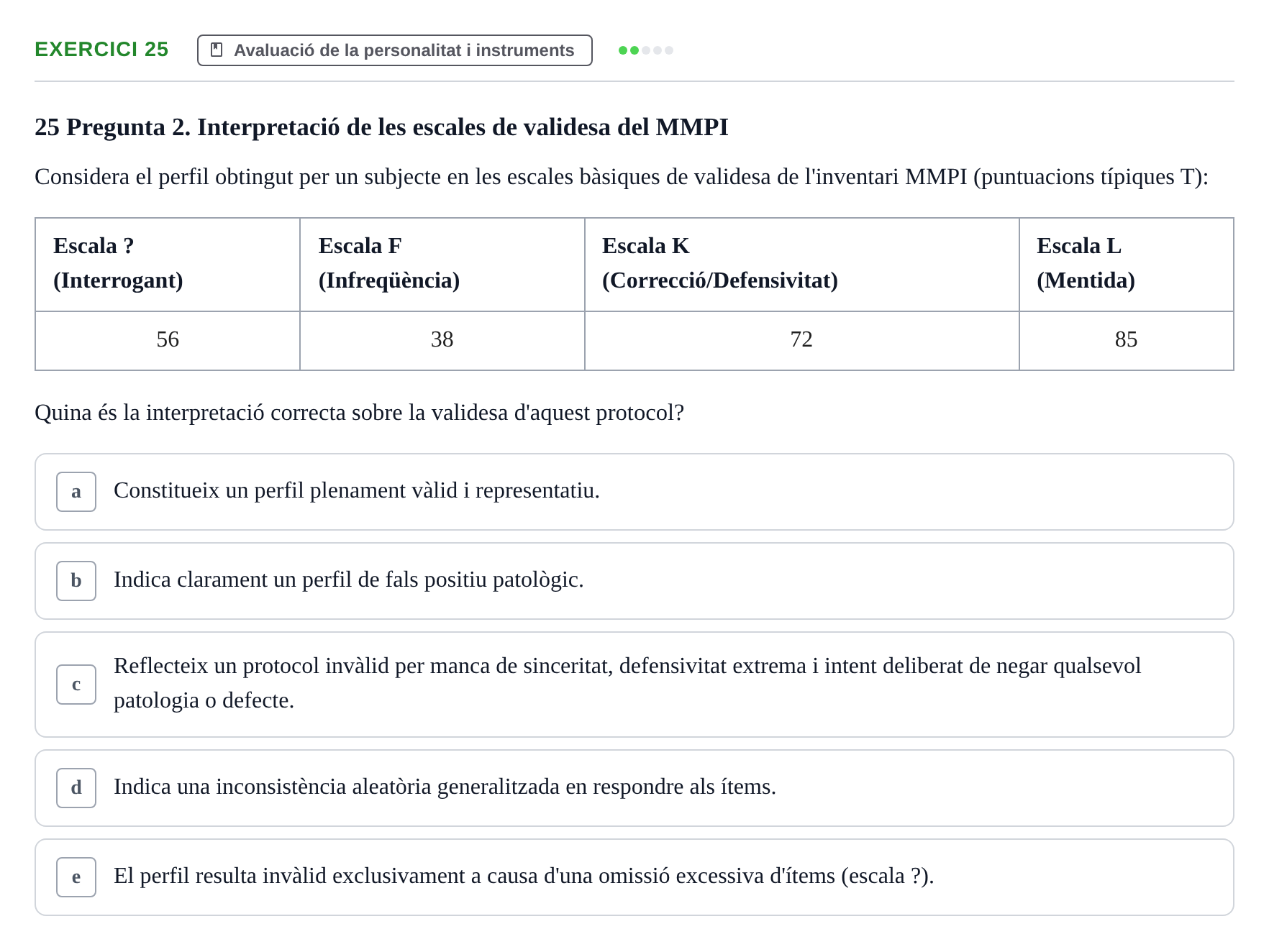The width and height of the screenshot is (1269, 952).
Task: Click the 'Escala ? (Interrogant)' column header
Action: (x=168, y=265)
